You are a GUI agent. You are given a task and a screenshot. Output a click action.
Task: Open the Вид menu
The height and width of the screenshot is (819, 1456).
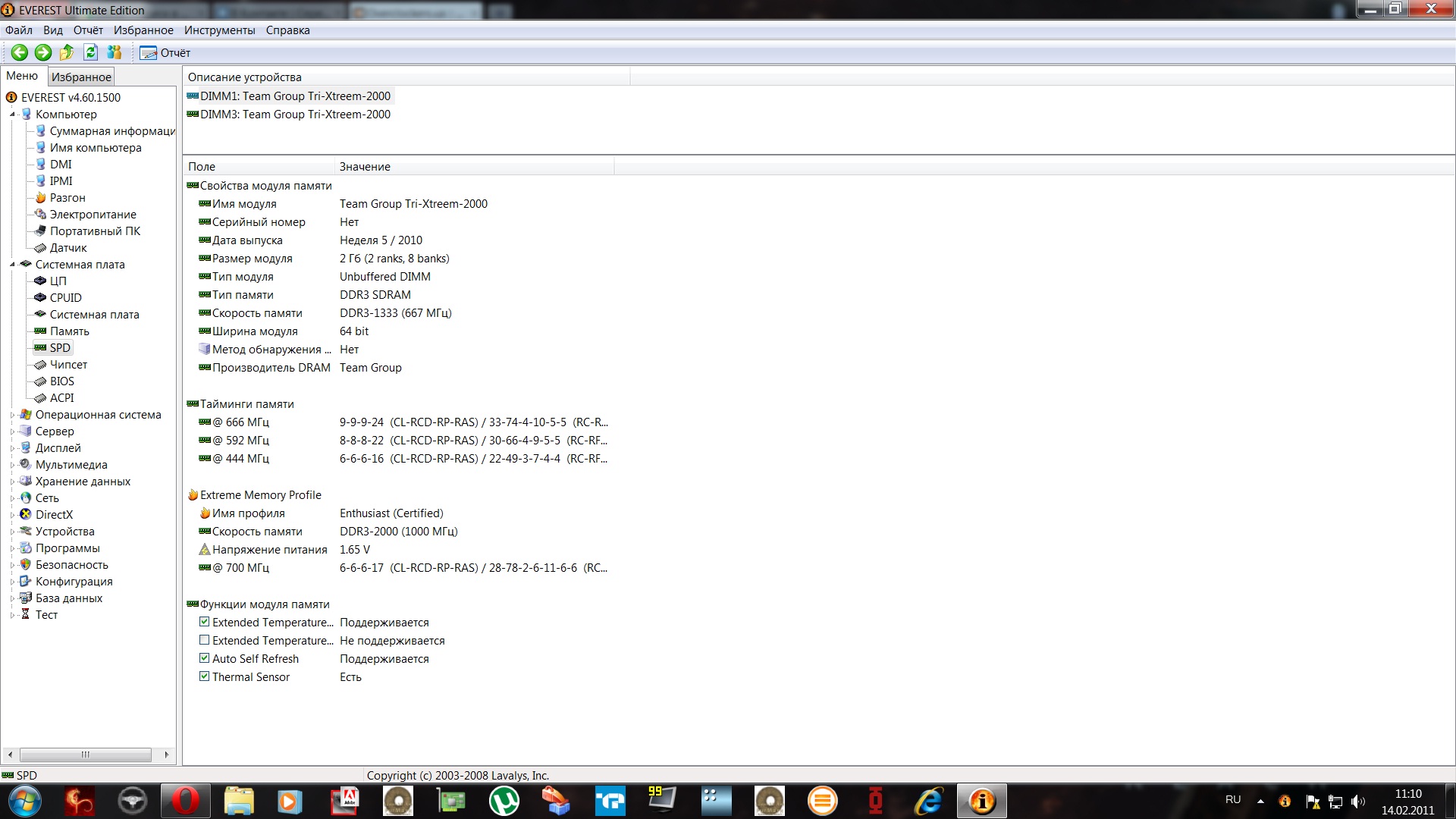tap(53, 30)
